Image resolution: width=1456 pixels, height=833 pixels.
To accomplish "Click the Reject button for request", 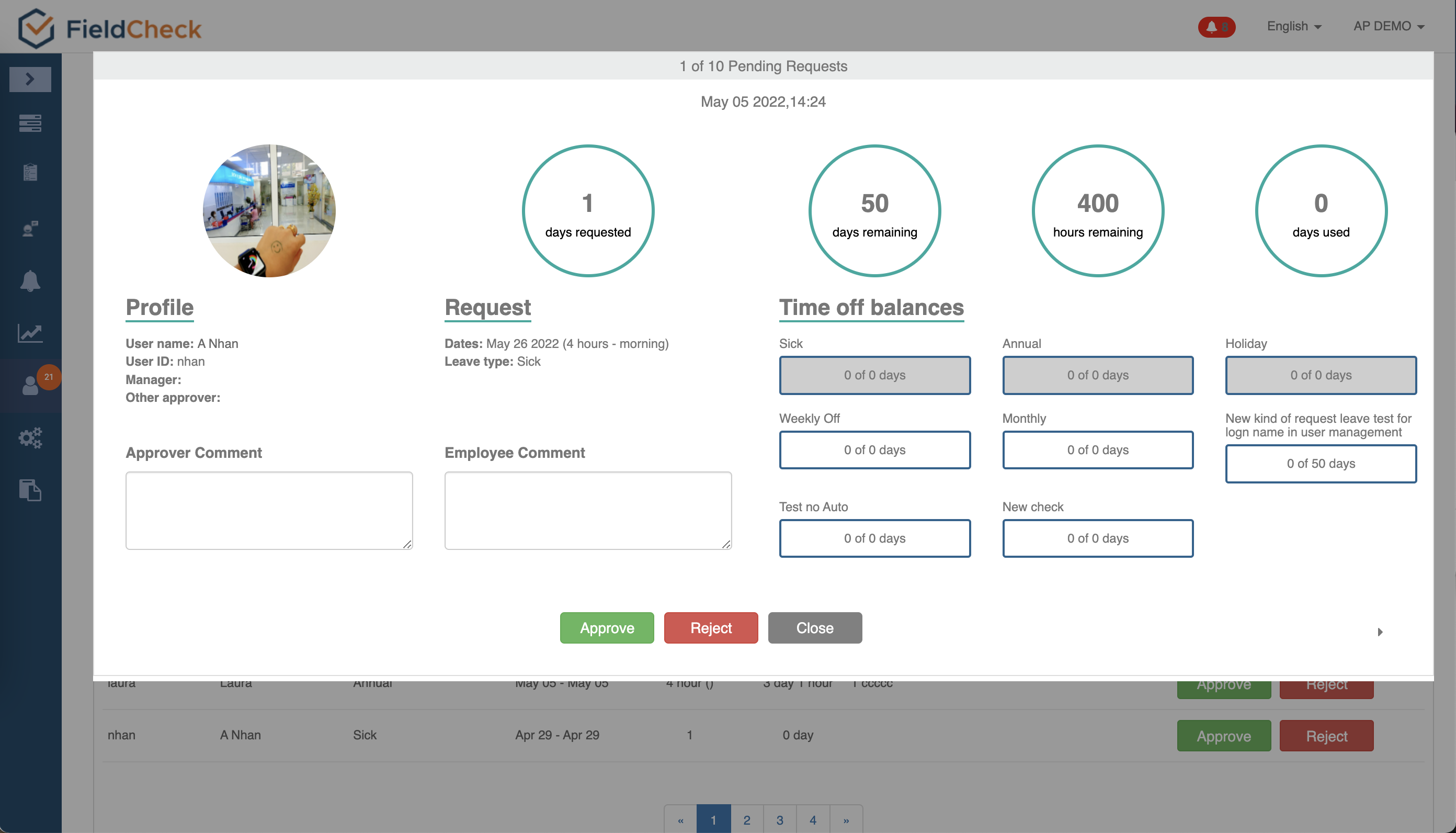I will (711, 627).
